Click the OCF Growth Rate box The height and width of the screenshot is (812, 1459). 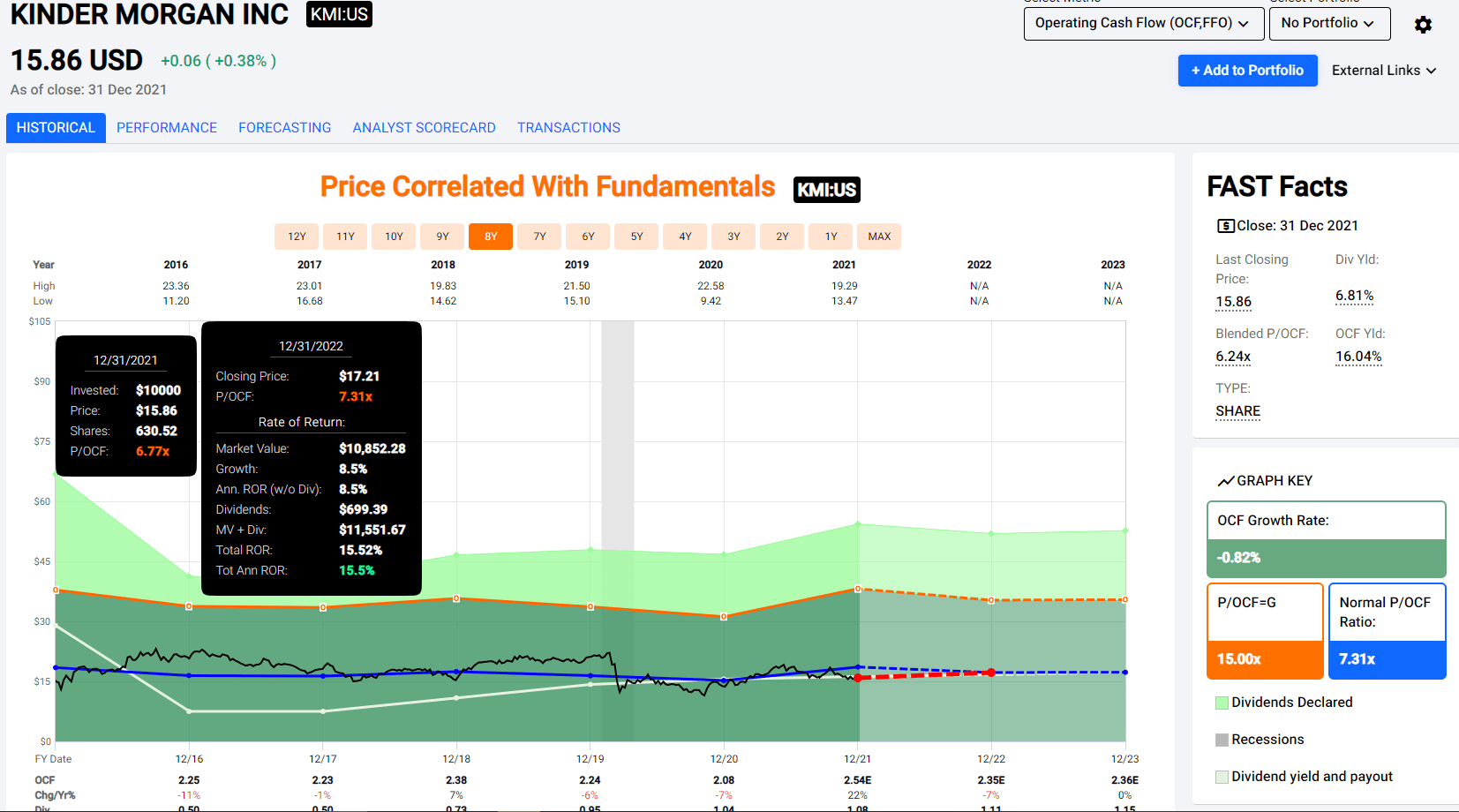pos(1326,539)
